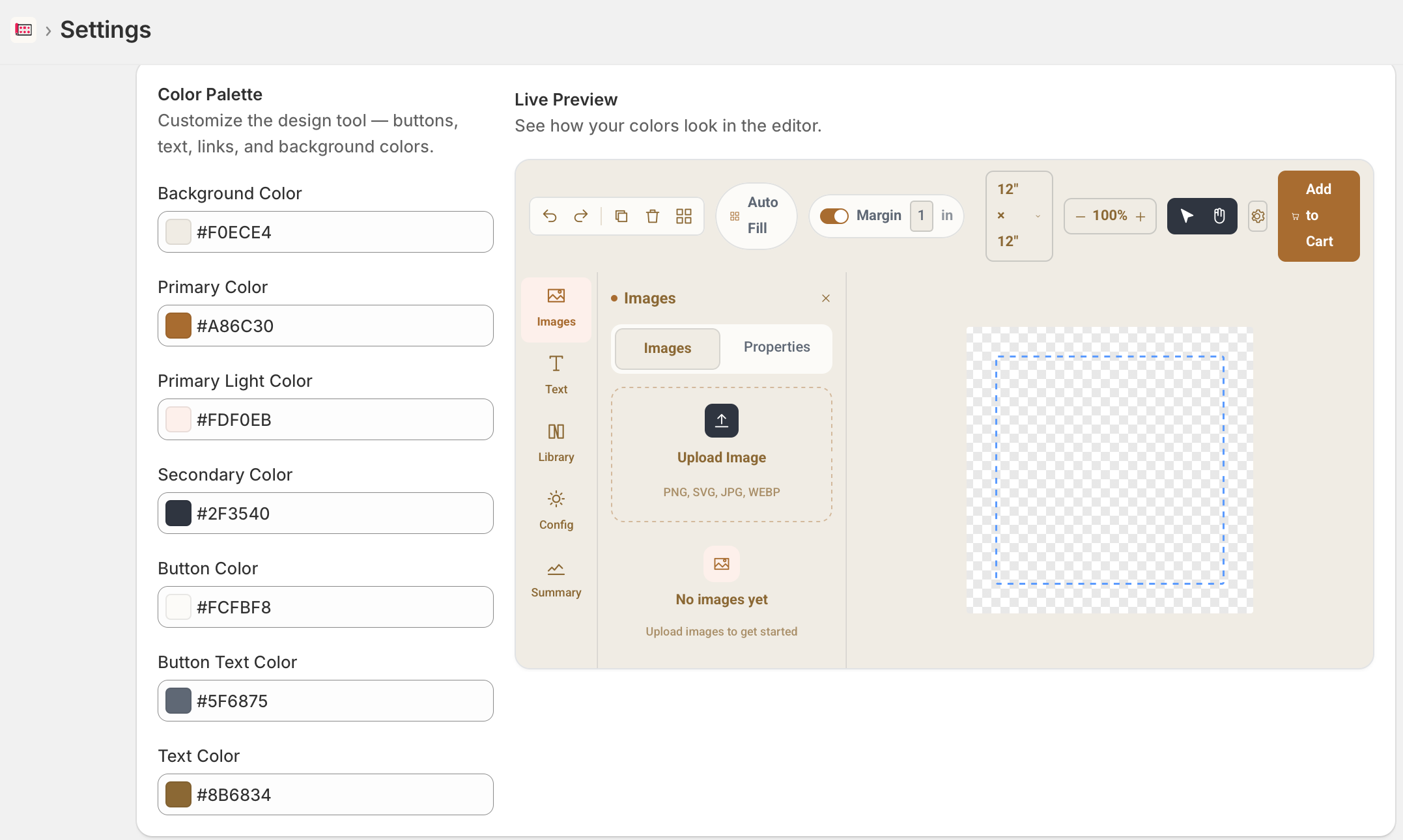Click the redo arrow icon
This screenshot has width=1403, height=840.
click(581, 216)
